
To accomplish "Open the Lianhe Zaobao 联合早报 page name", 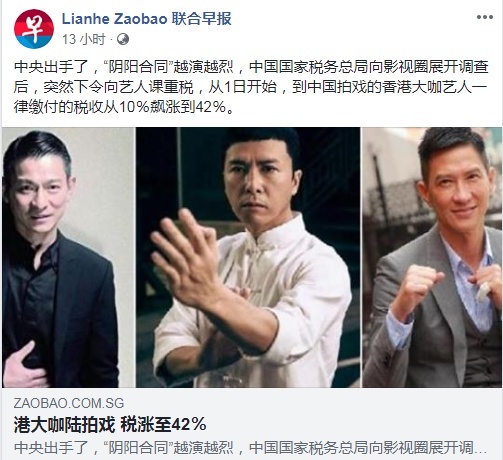I will tap(147, 19).
